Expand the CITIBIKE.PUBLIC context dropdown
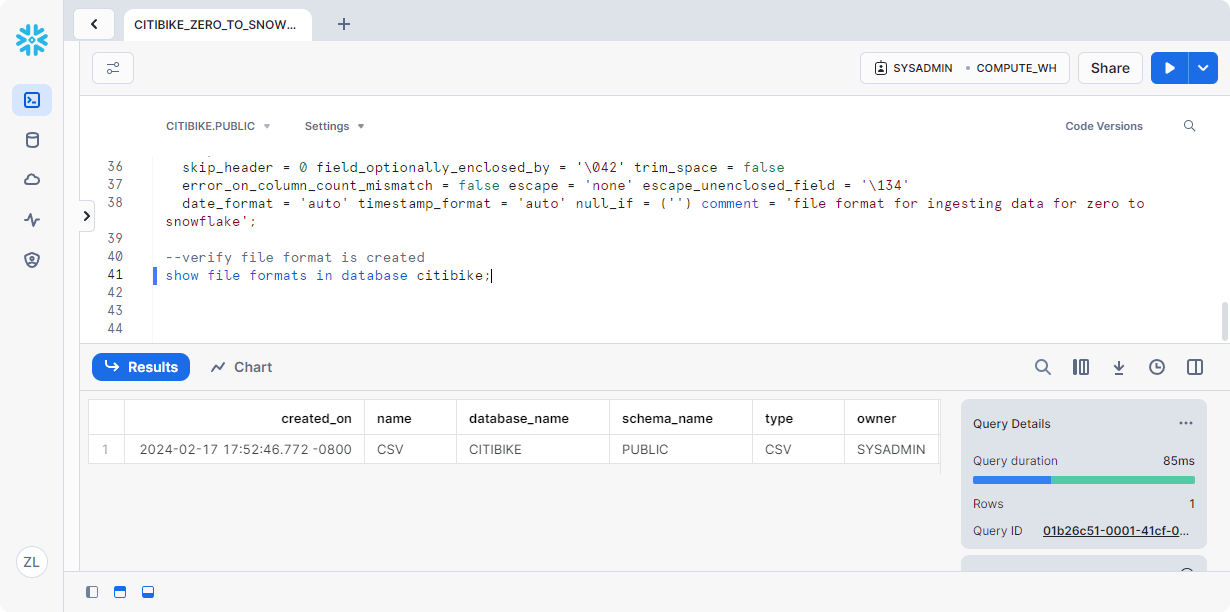The width and height of the screenshot is (1230, 612). click(x=218, y=126)
